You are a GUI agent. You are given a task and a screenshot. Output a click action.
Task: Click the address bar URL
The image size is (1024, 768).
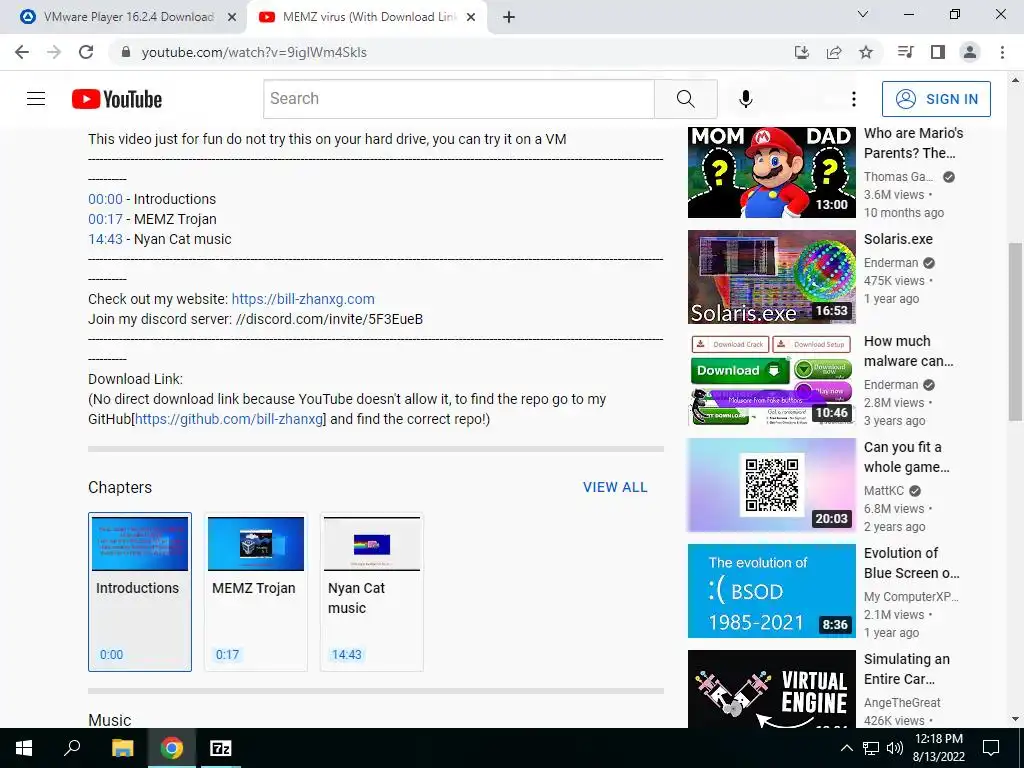tap(254, 52)
